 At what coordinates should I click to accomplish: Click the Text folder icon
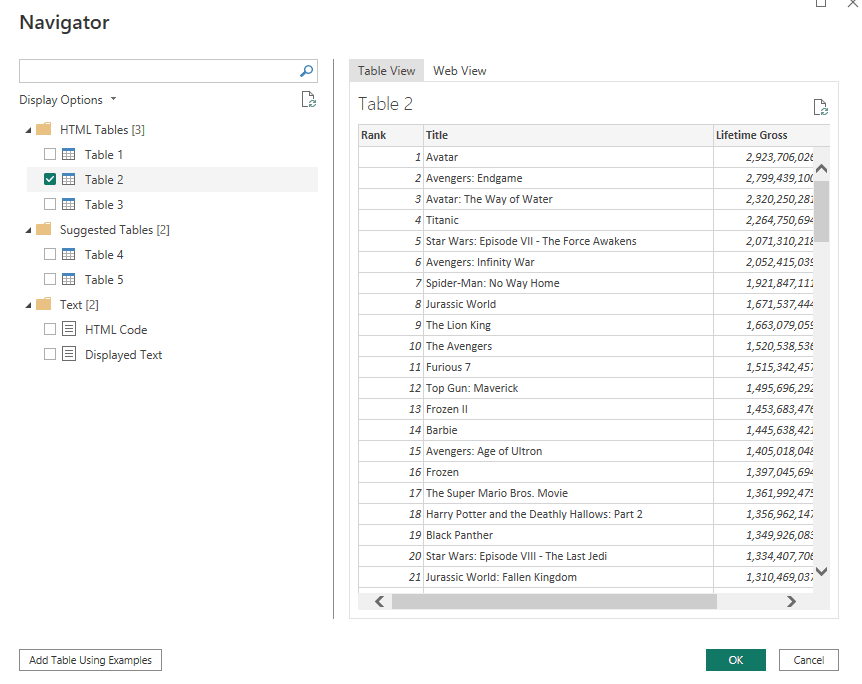point(43,304)
